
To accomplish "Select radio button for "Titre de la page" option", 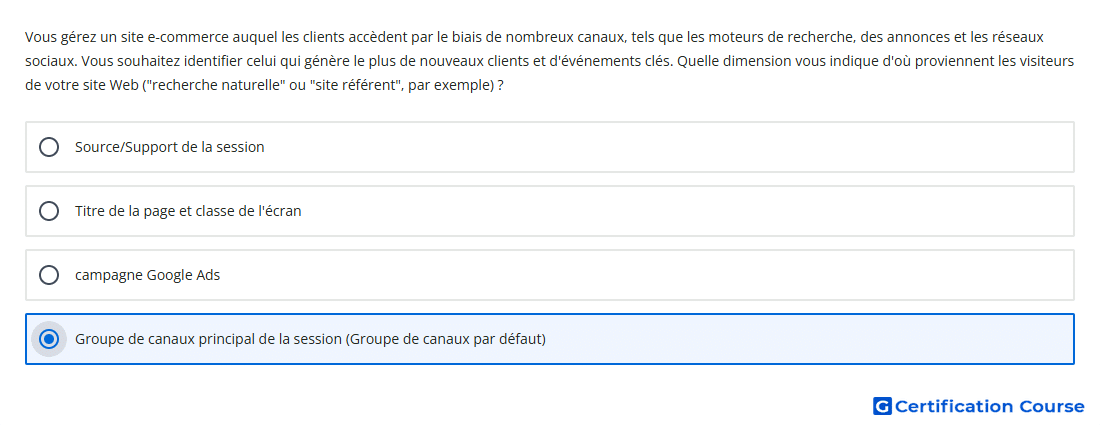I will tap(48, 211).
